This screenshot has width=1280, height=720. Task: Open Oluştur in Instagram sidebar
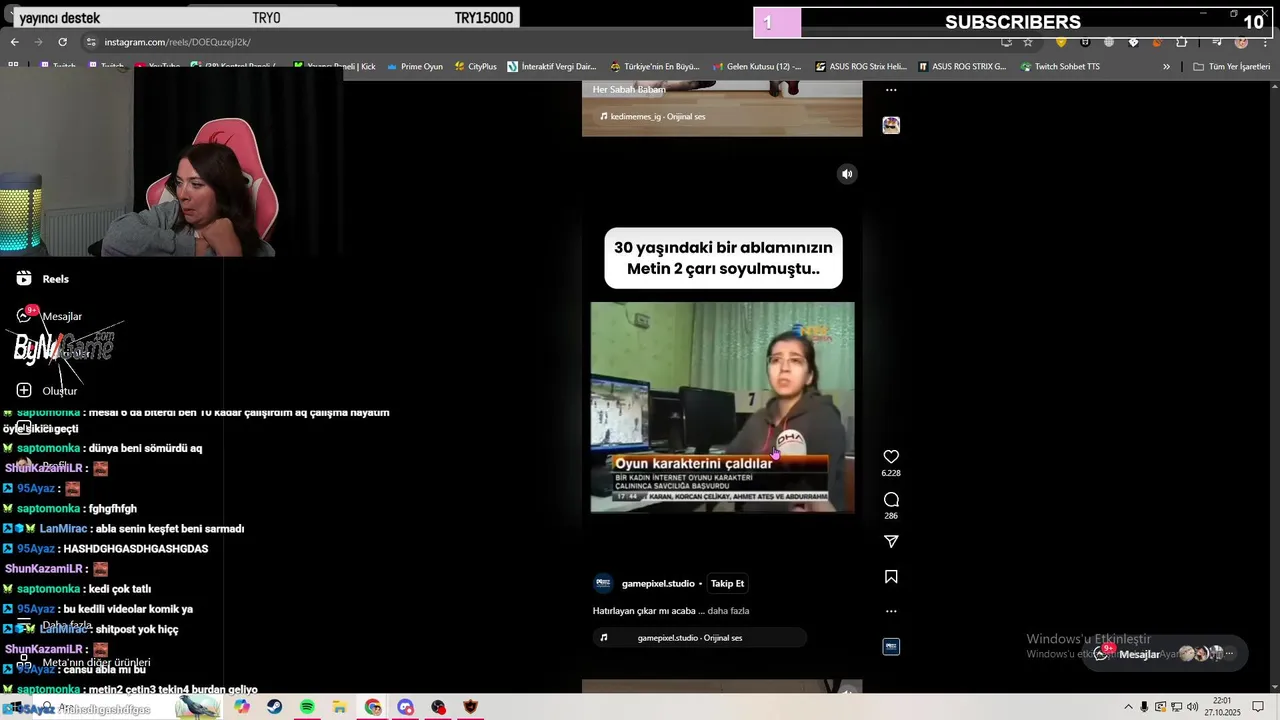click(x=47, y=390)
